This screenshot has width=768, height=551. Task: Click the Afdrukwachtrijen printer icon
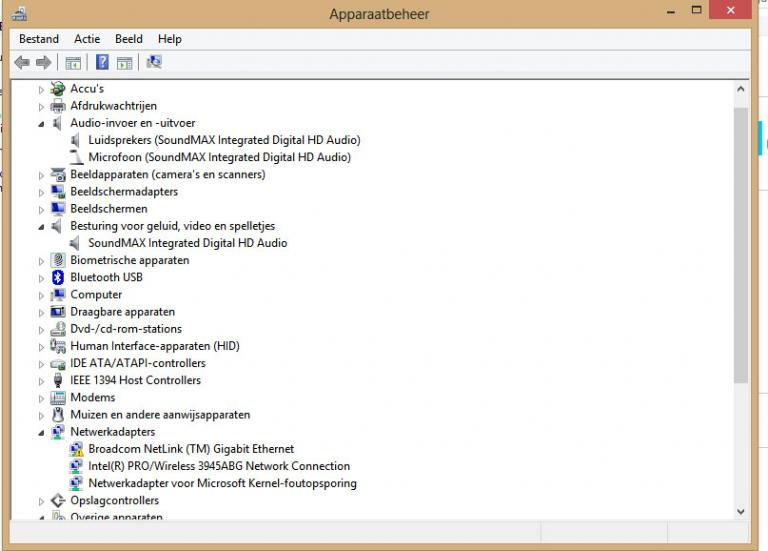58,106
